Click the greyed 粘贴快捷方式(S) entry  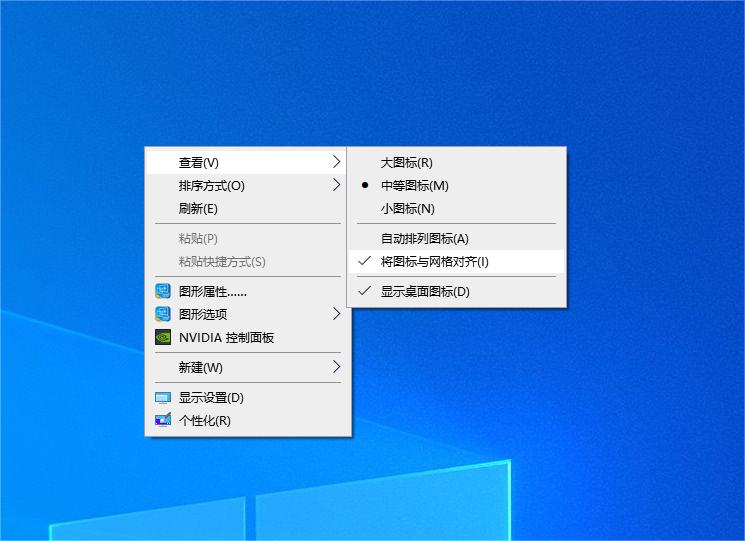coord(222,262)
